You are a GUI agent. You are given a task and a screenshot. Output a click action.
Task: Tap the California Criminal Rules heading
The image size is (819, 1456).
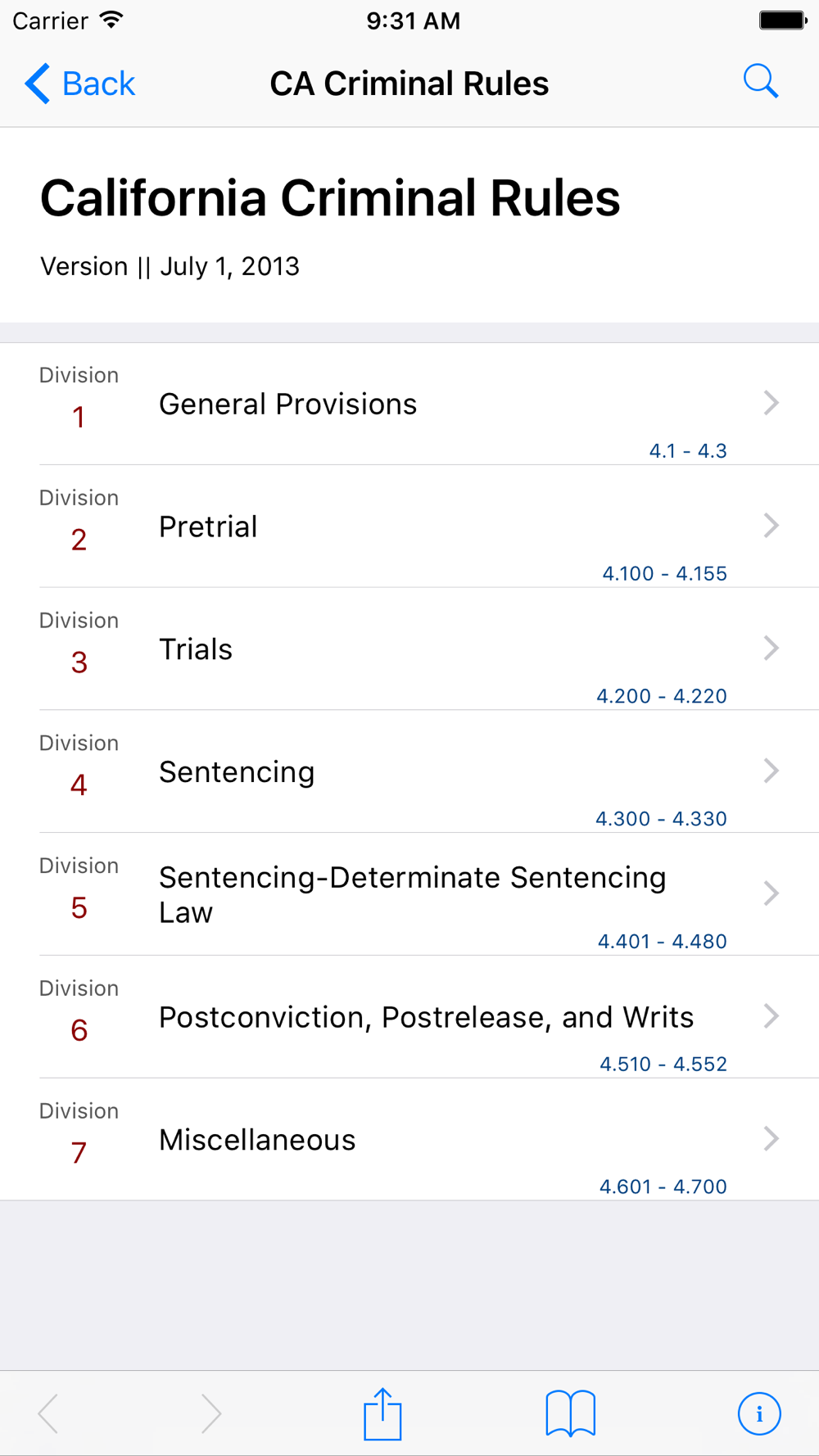tap(330, 199)
